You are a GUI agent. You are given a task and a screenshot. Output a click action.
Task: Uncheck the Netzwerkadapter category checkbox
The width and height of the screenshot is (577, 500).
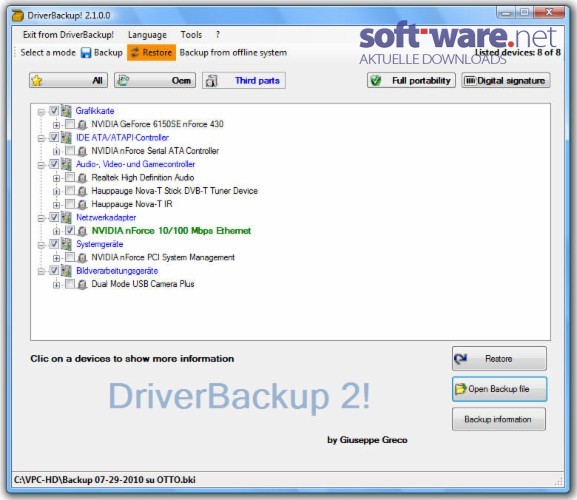(x=54, y=217)
